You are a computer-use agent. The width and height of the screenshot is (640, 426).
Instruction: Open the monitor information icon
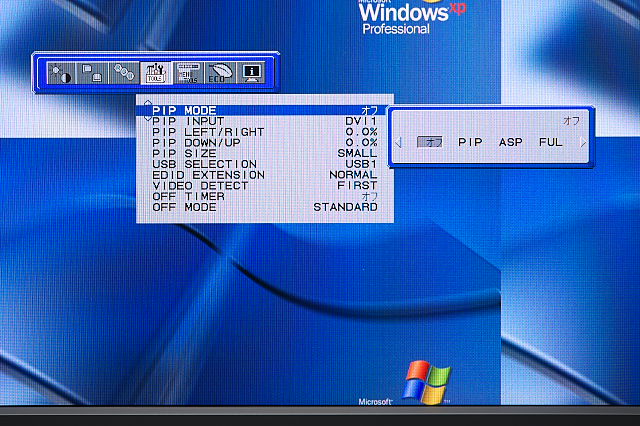[x=250, y=73]
